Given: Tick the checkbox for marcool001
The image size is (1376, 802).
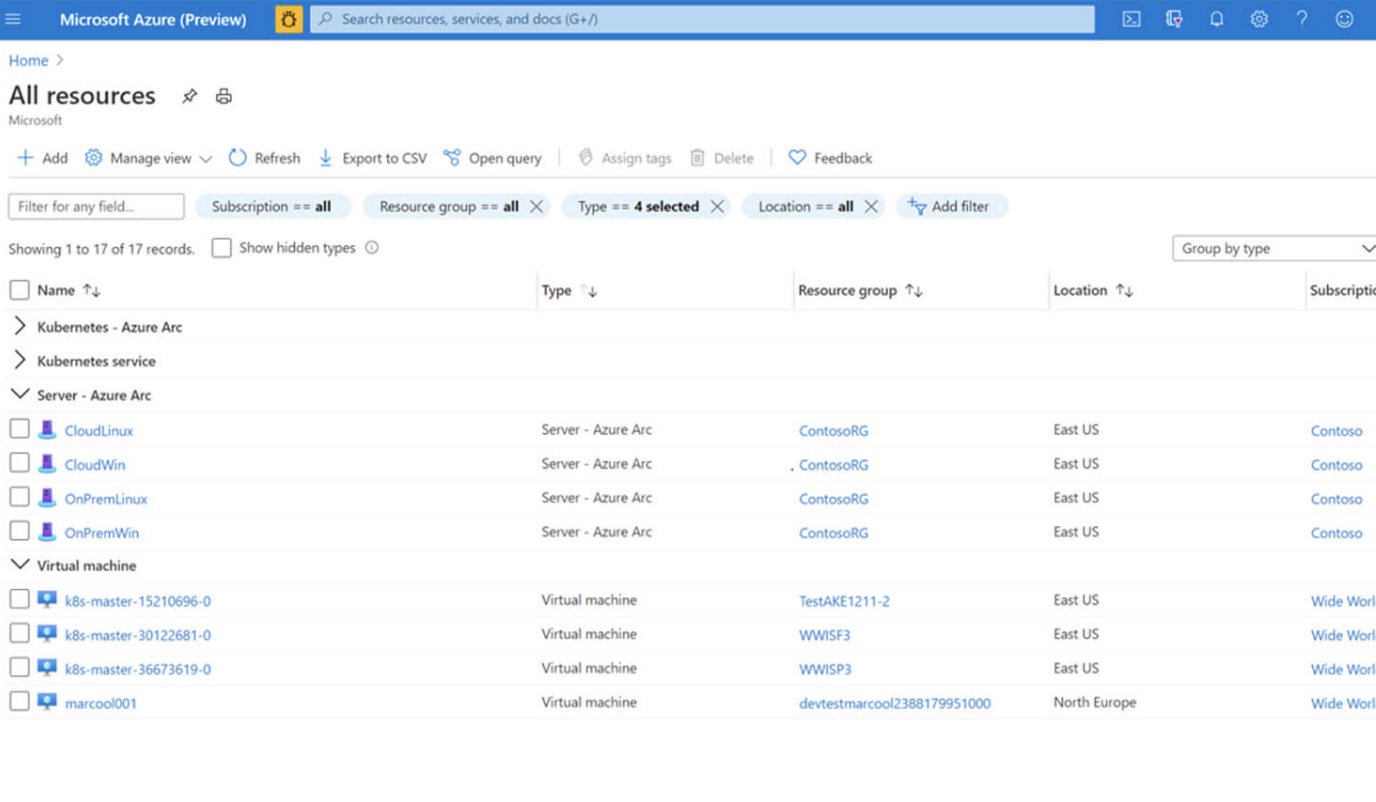Looking at the screenshot, I should [x=19, y=701].
